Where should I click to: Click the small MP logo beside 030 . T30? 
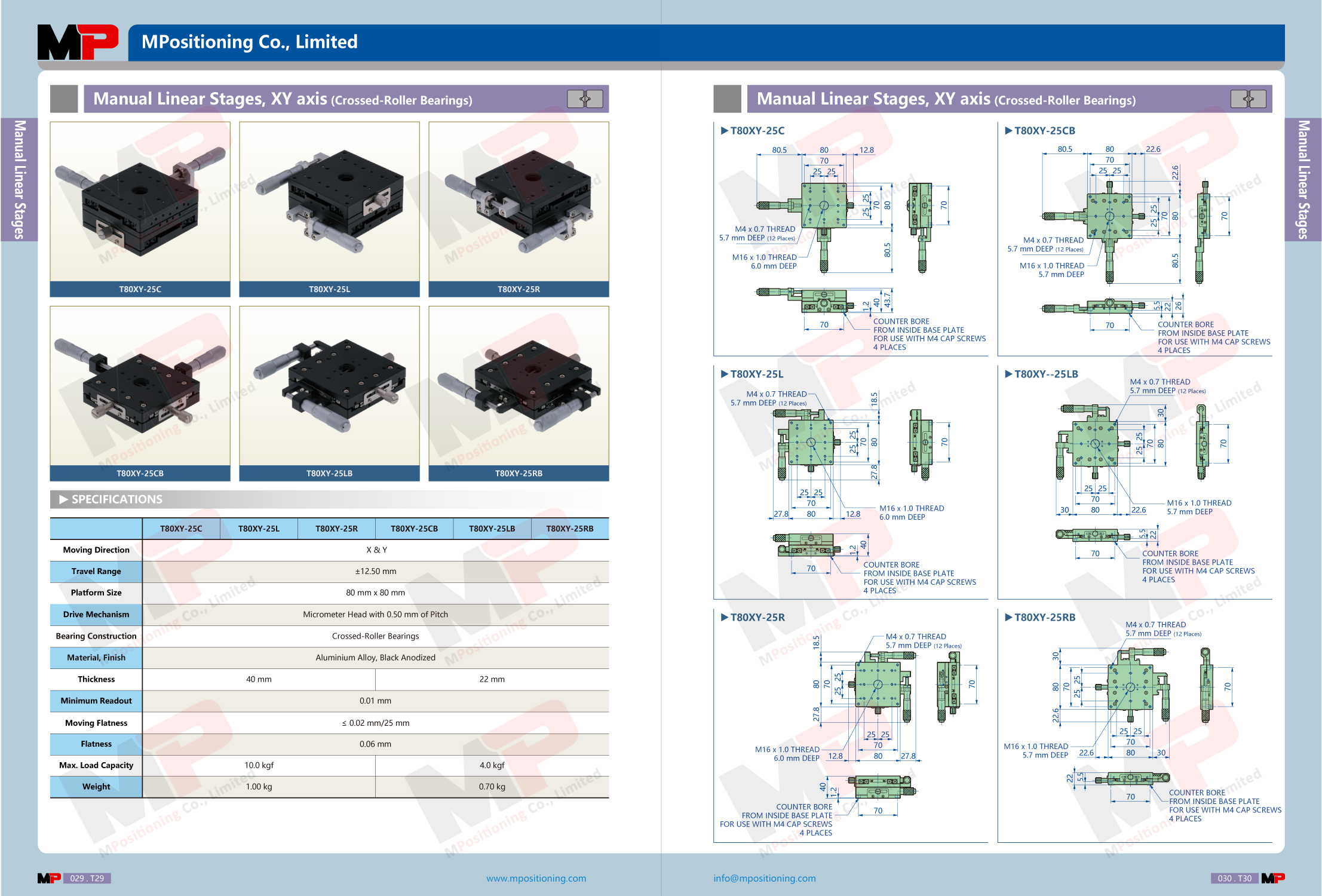[x=1273, y=878]
